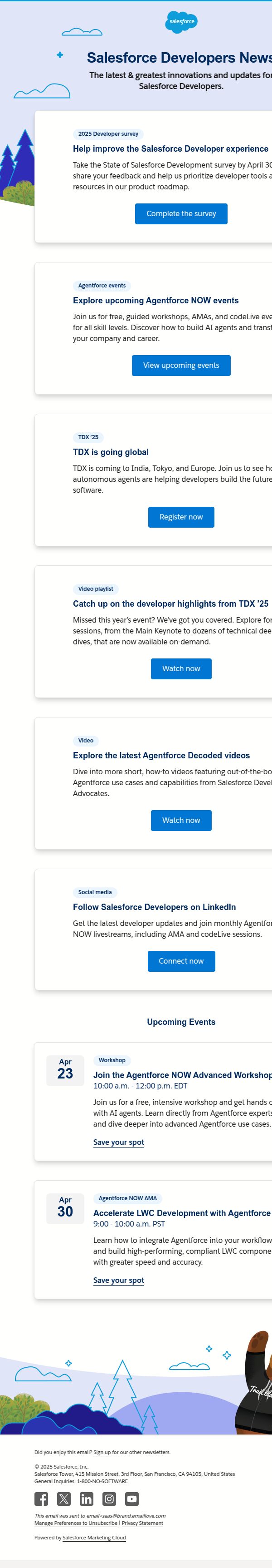Follow Save your spot for Apr 30 AMA

click(118, 1280)
